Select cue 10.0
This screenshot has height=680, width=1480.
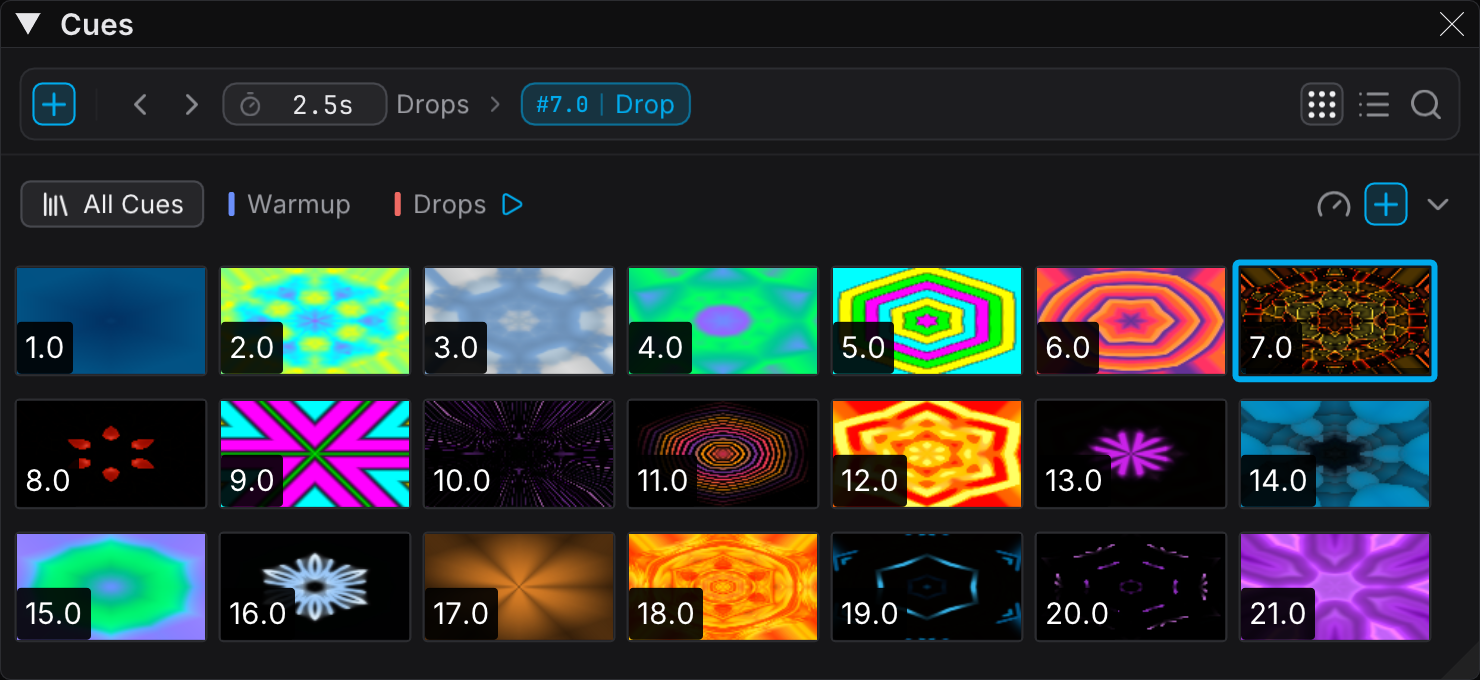point(519,453)
